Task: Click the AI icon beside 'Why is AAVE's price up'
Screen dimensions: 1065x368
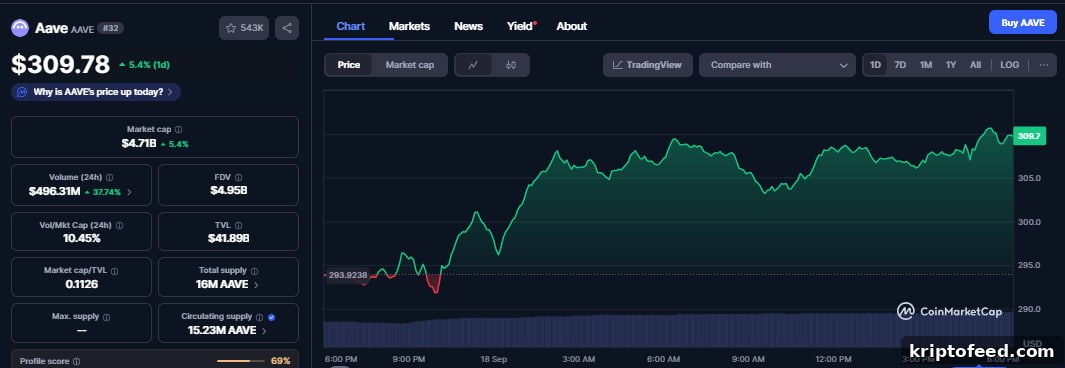Action: pyautogui.click(x=22, y=92)
